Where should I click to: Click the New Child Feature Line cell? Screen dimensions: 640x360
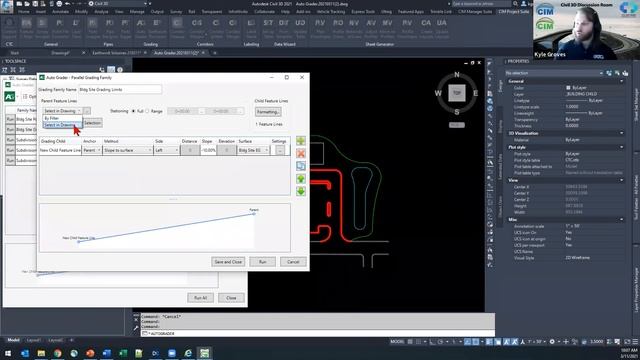[60, 150]
